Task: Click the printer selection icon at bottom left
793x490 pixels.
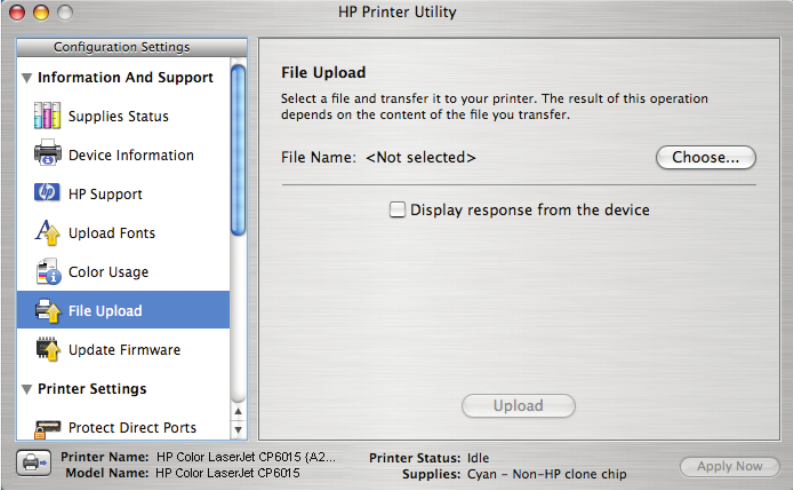Action: click(33, 462)
